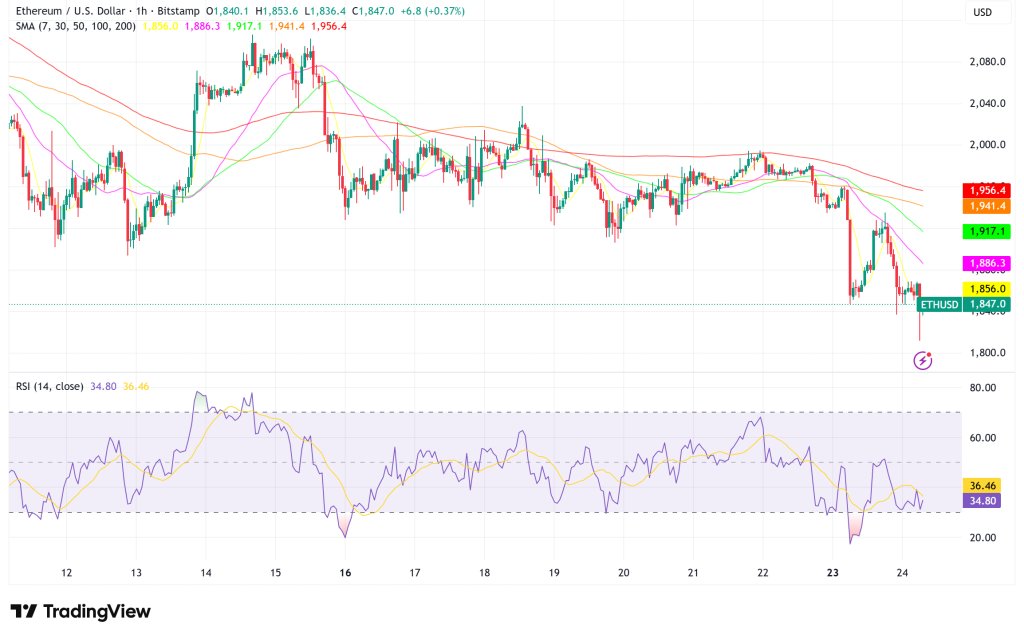1024x638 pixels.
Task: Click the 23 date label on the time axis
Action: click(x=833, y=571)
